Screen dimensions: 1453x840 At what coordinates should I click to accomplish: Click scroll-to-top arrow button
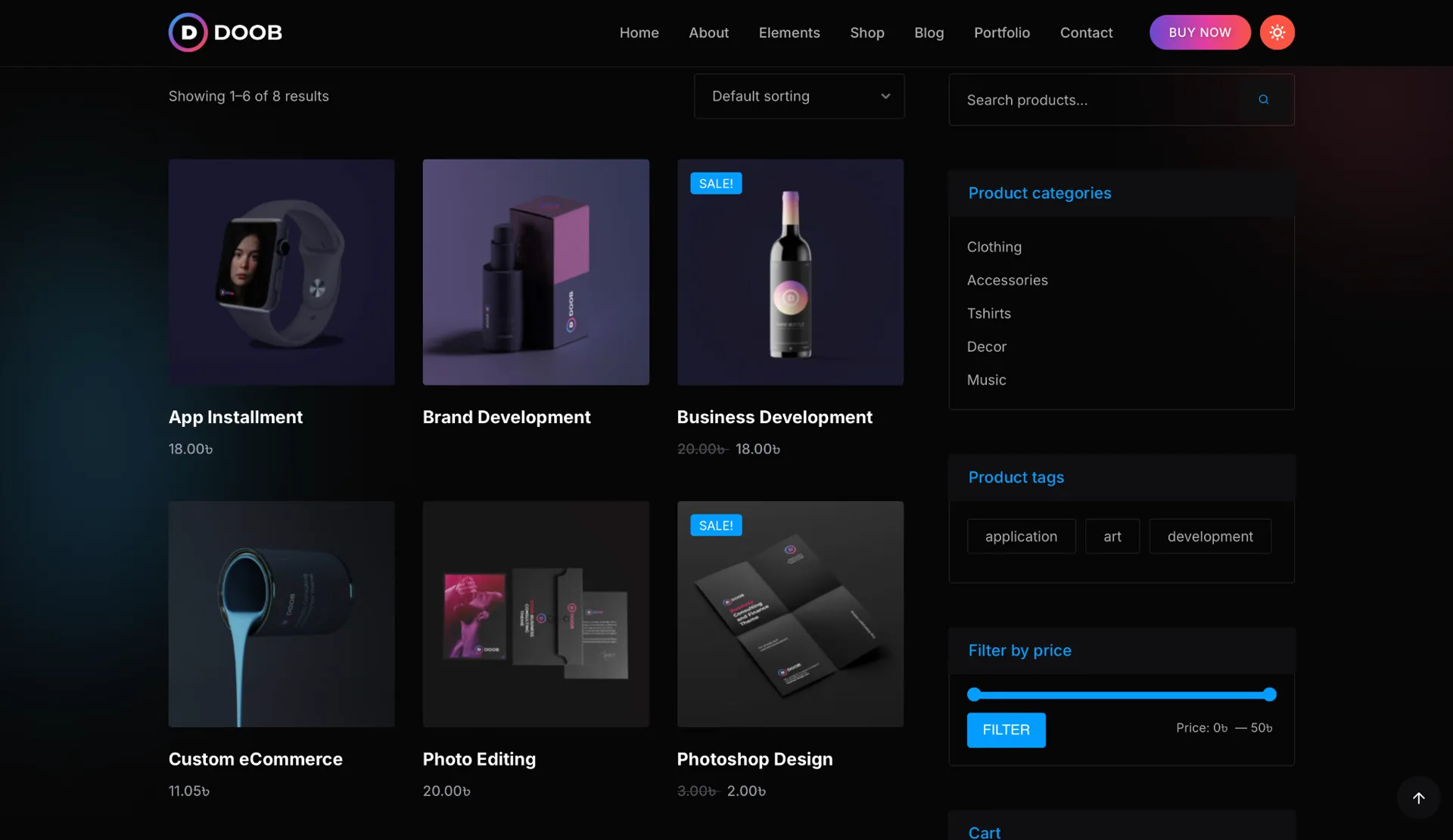point(1418,798)
